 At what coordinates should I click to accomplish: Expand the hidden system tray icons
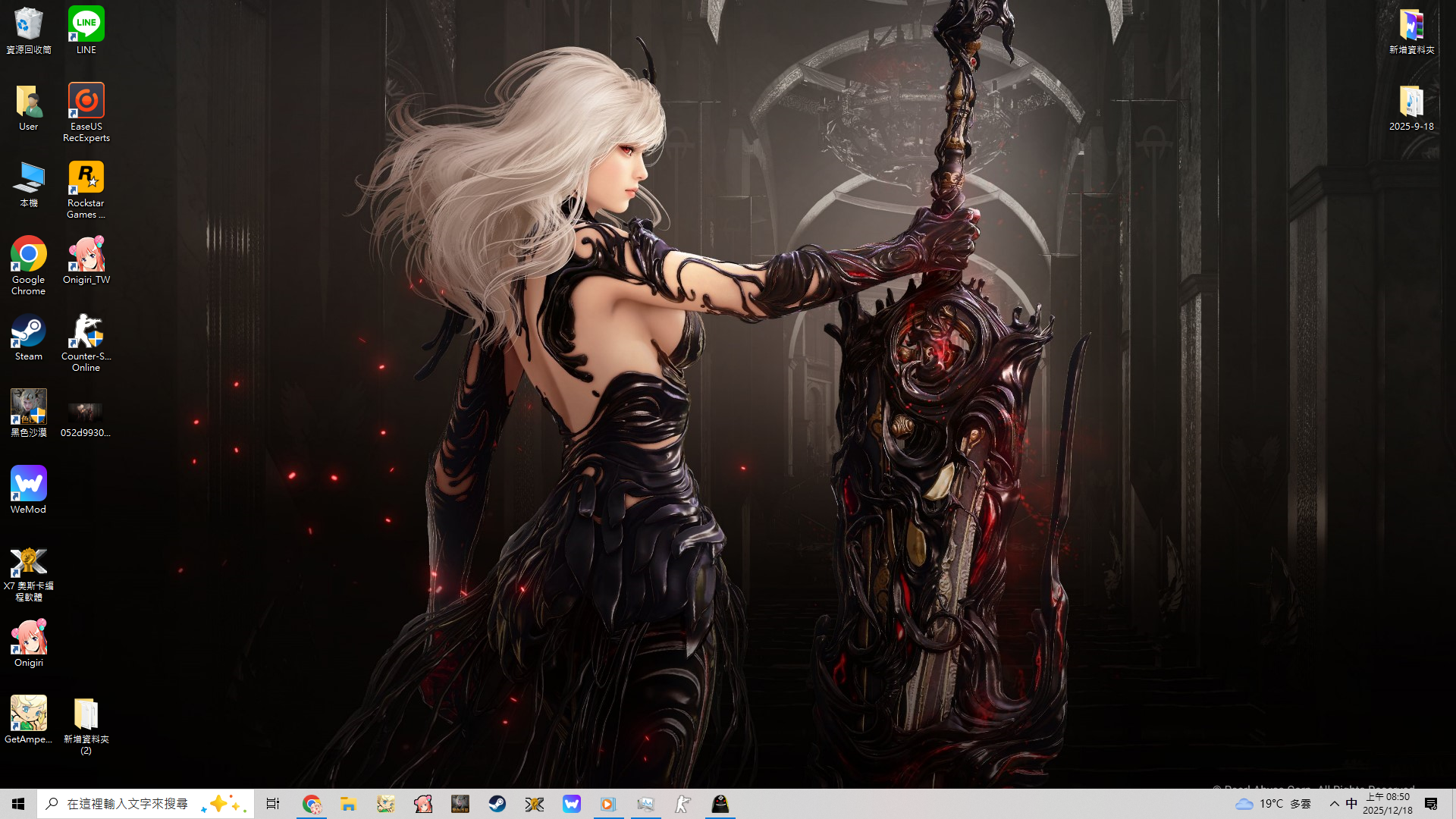1334,804
